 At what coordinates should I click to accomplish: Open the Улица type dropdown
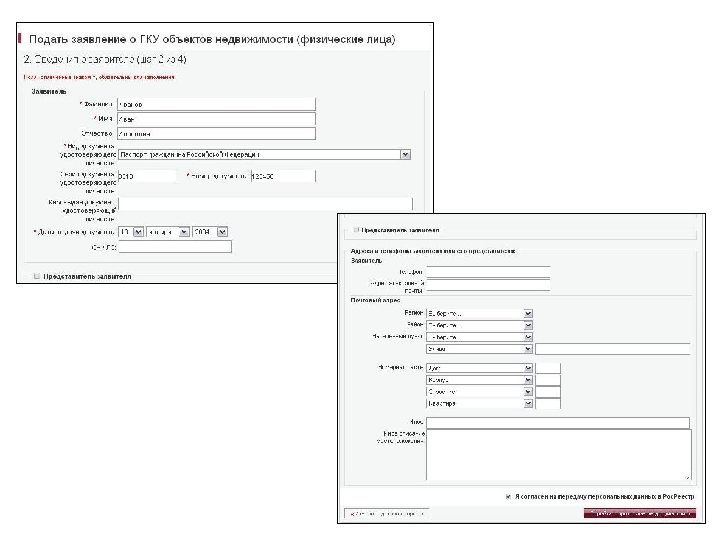[x=479, y=349]
